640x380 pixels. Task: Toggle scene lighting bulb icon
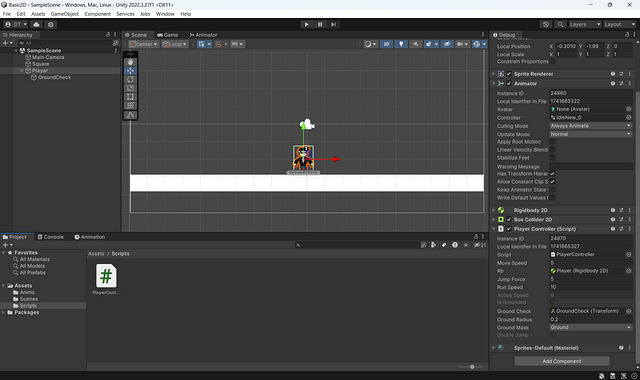click(x=401, y=44)
